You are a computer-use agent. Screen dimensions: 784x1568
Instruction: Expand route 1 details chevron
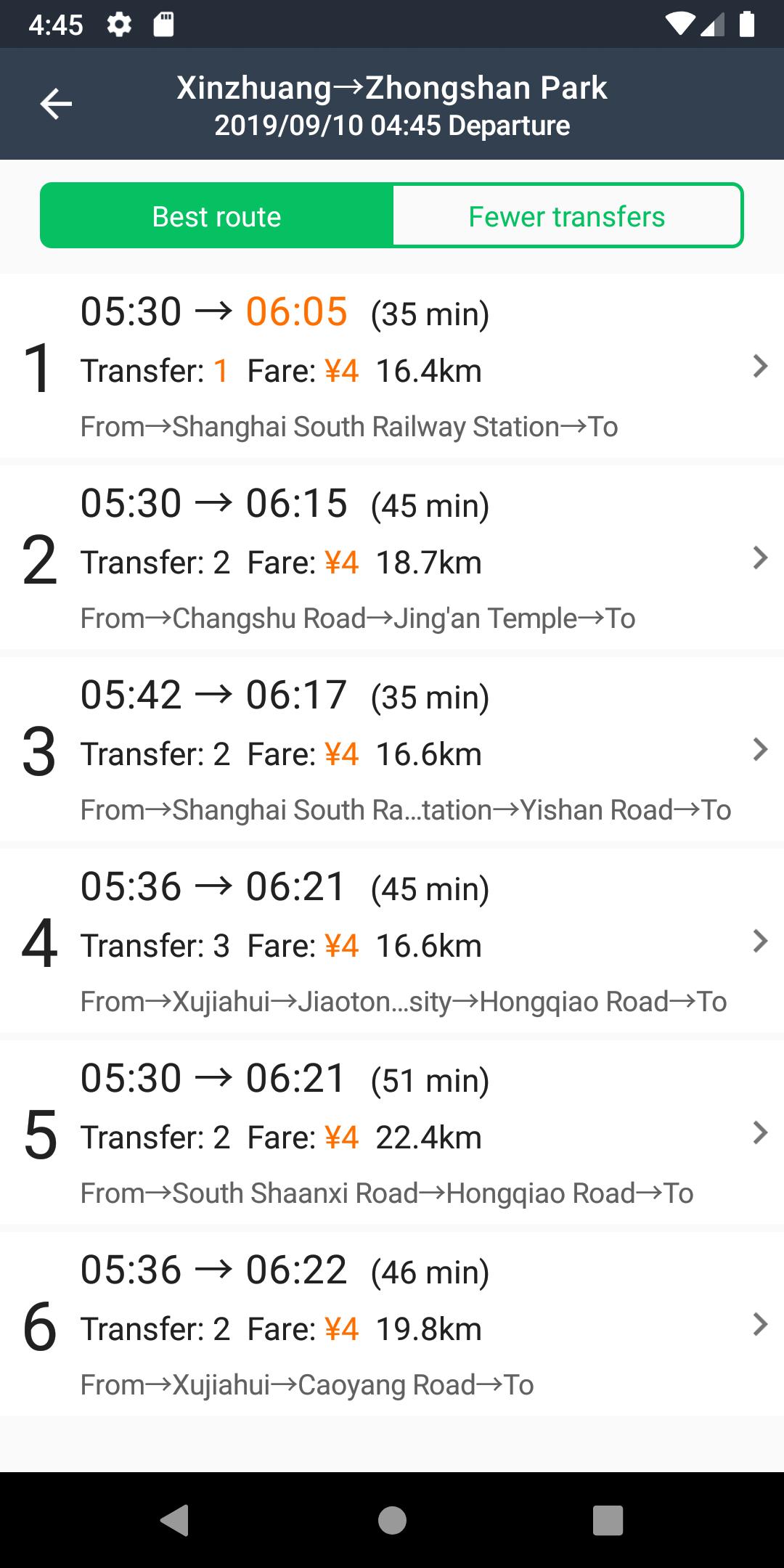[x=759, y=367]
